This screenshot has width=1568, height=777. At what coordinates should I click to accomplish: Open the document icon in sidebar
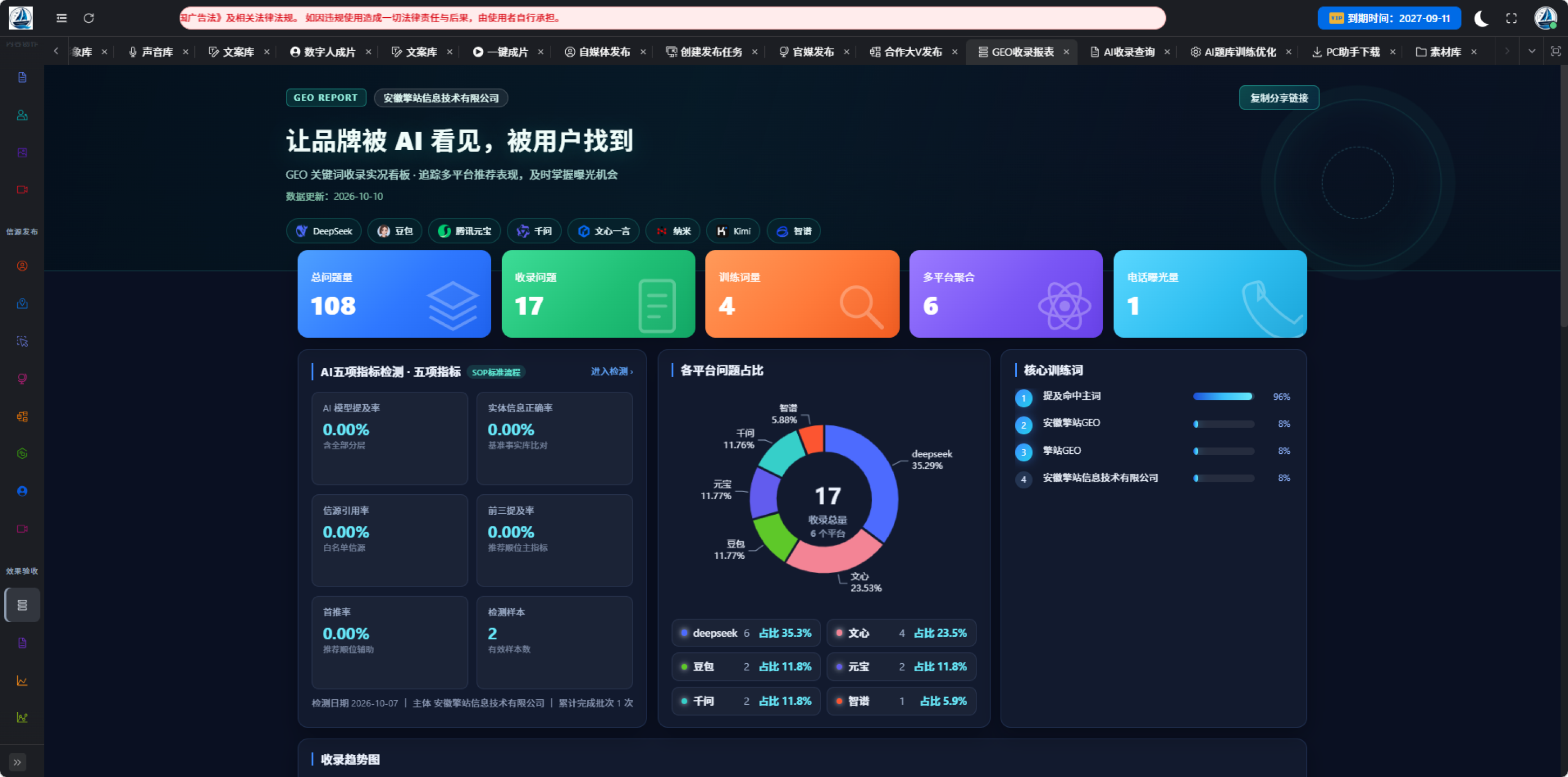tap(23, 77)
